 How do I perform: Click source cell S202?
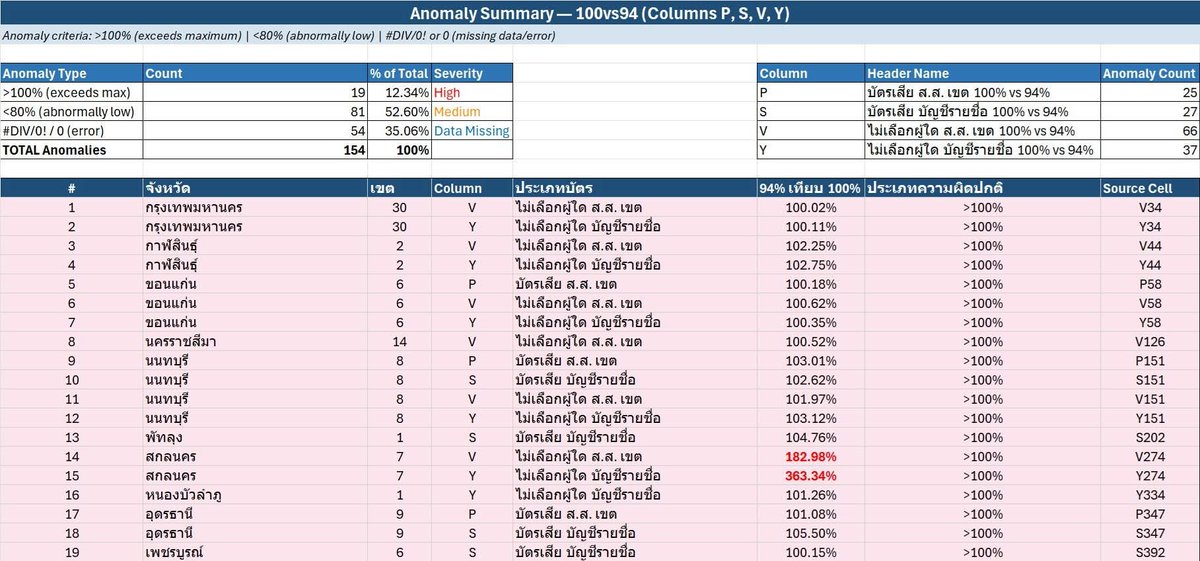(x=1149, y=437)
